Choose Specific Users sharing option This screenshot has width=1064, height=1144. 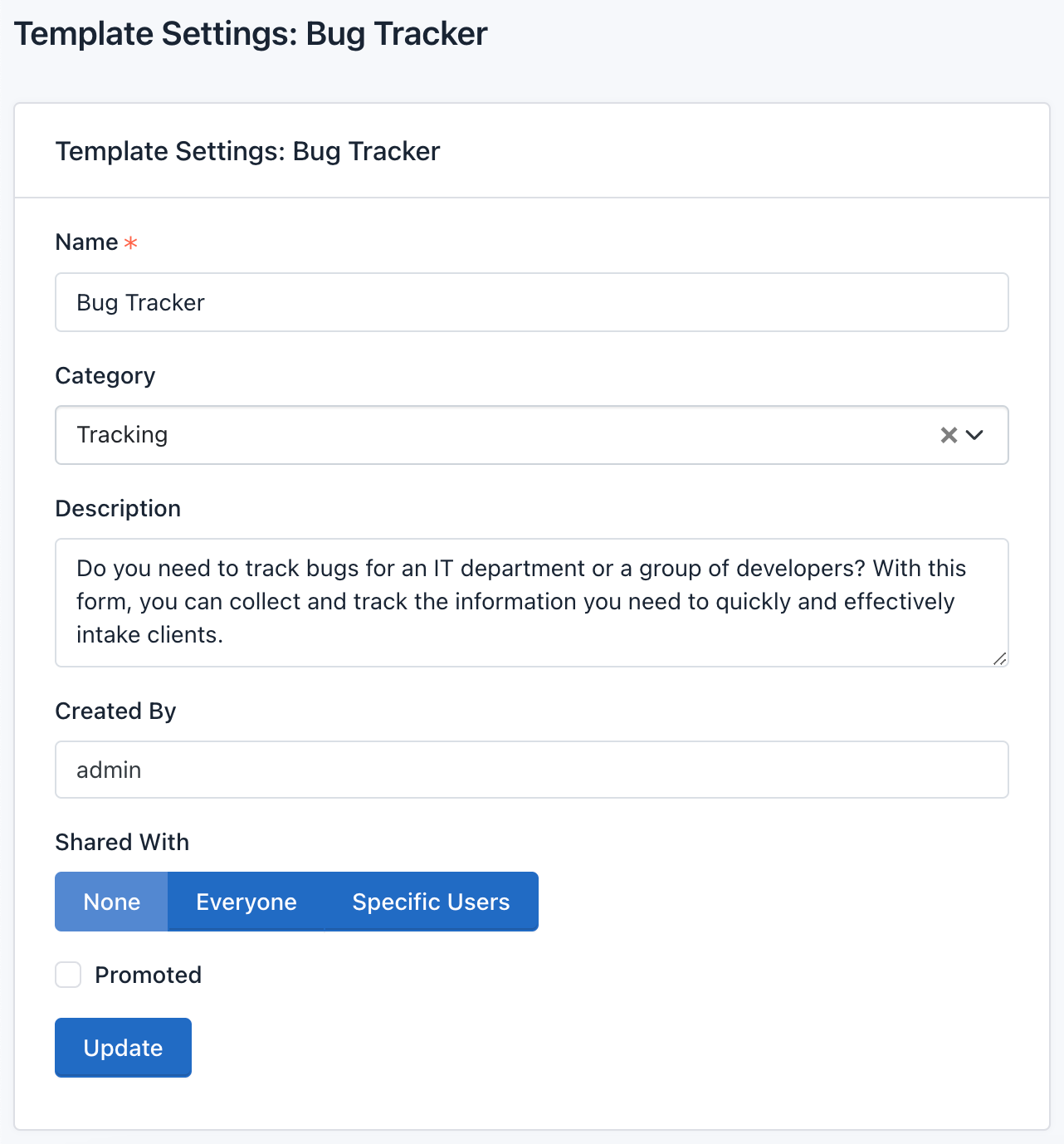click(431, 902)
